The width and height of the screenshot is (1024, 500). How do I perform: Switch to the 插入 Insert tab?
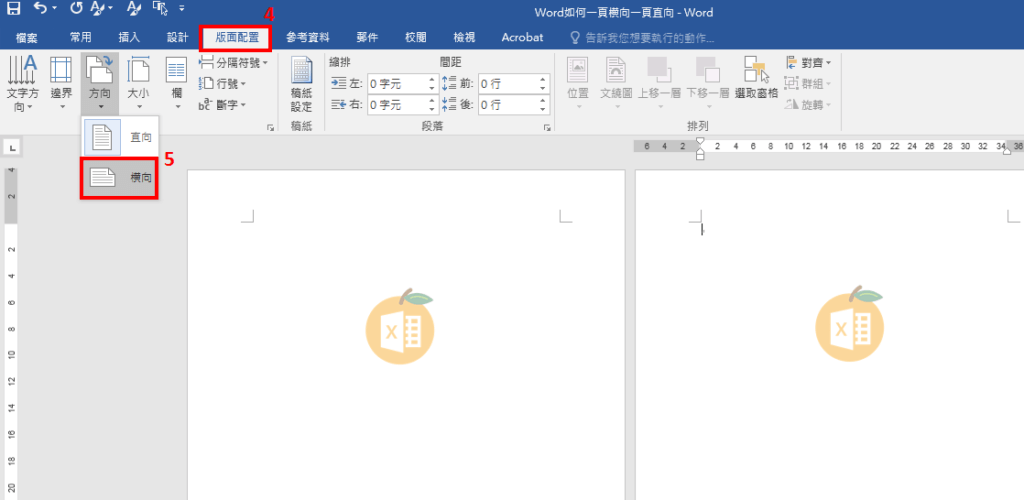[129, 38]
